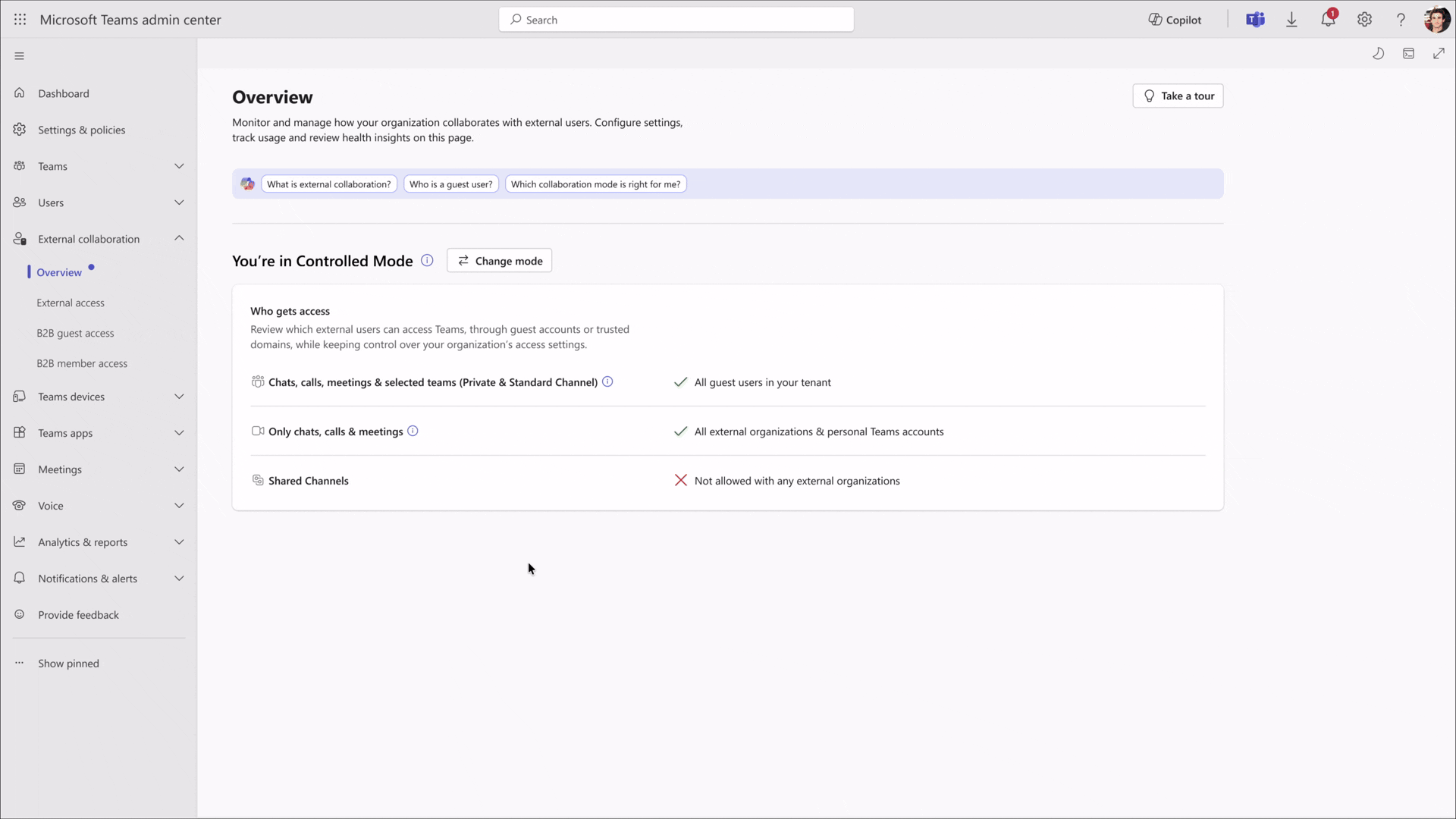1456x819 pixels.
Task: Click the Change mode button
Action: (x=500, y=261)
